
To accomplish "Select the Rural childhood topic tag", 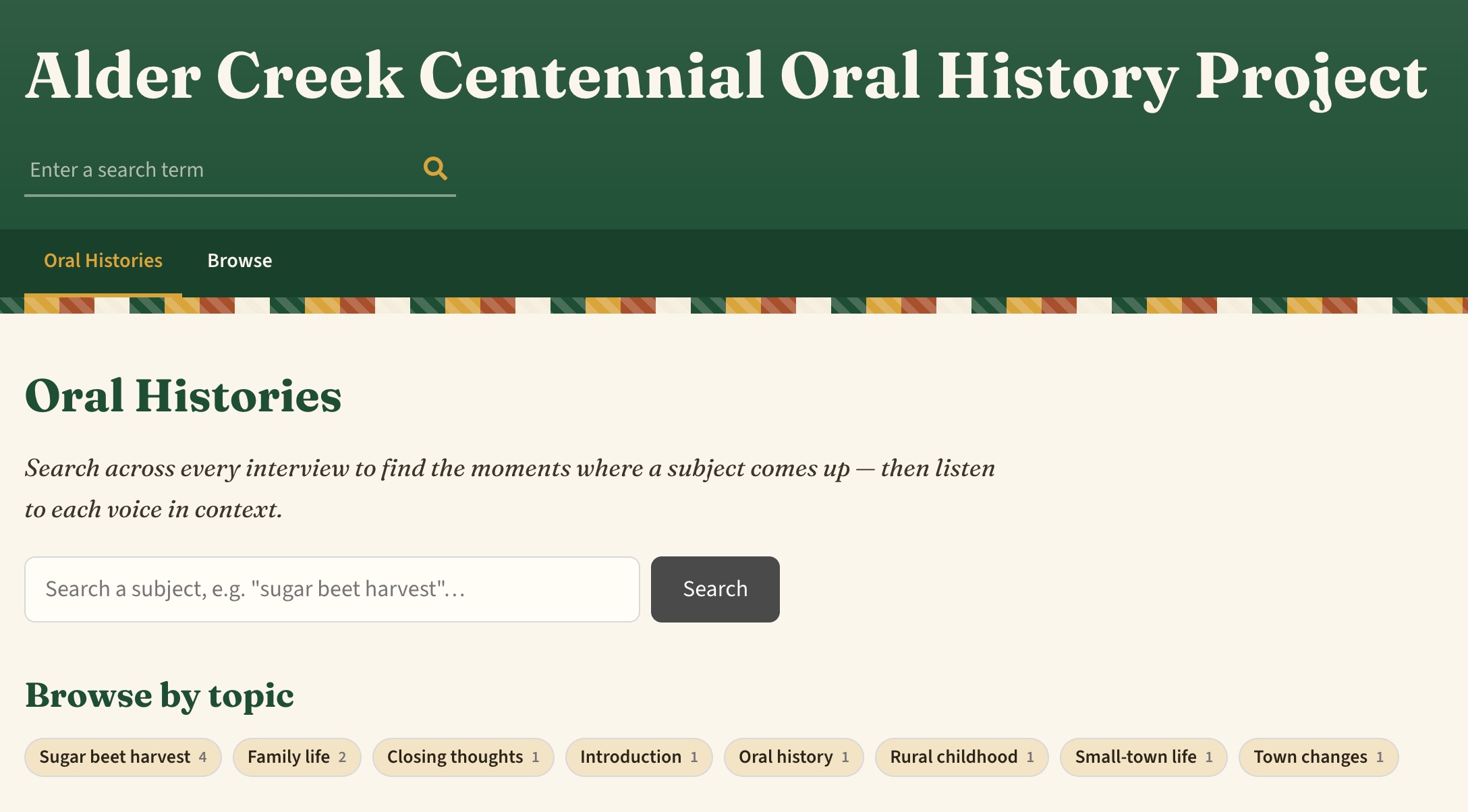I will tap(961, 757).
